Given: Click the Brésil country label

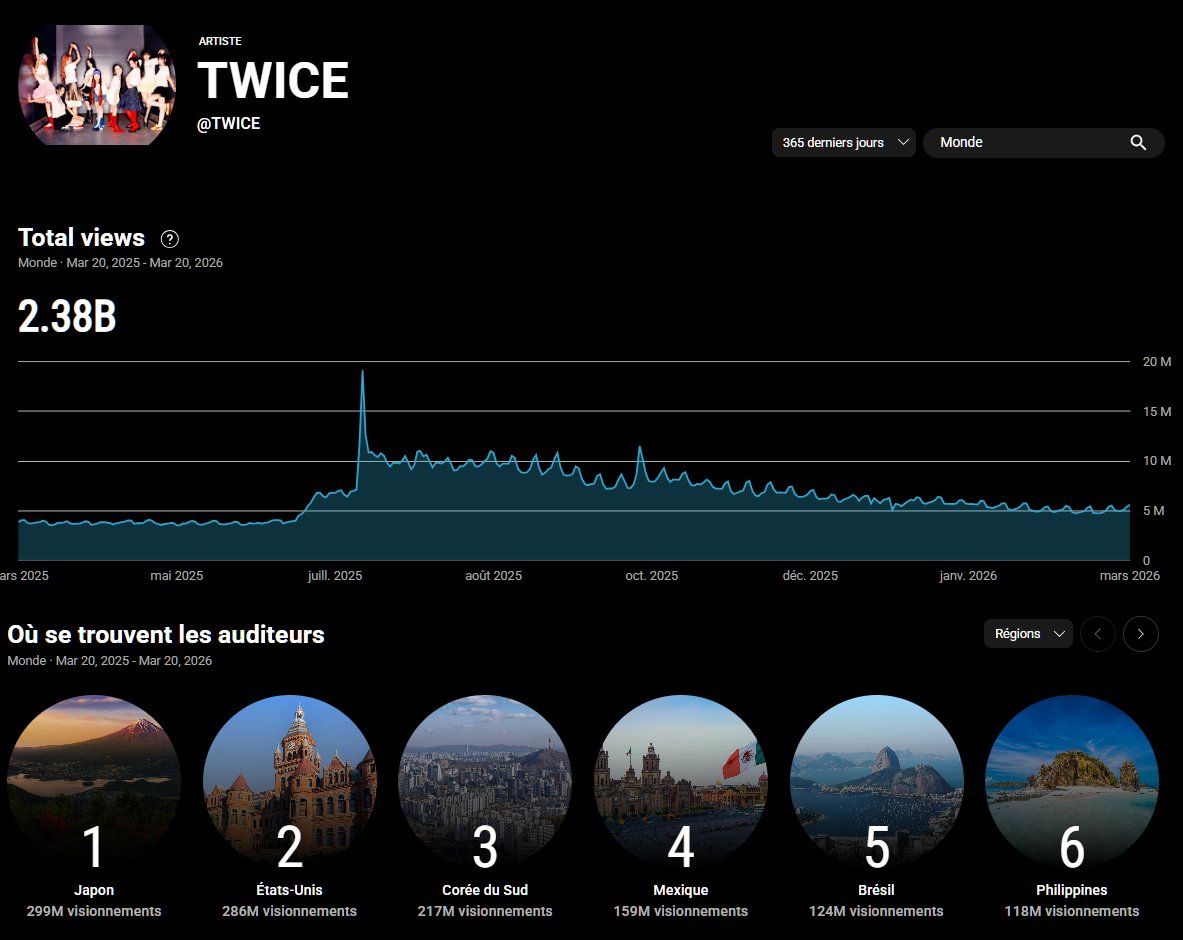Looking at the screenshot, I should coord(876,890).
